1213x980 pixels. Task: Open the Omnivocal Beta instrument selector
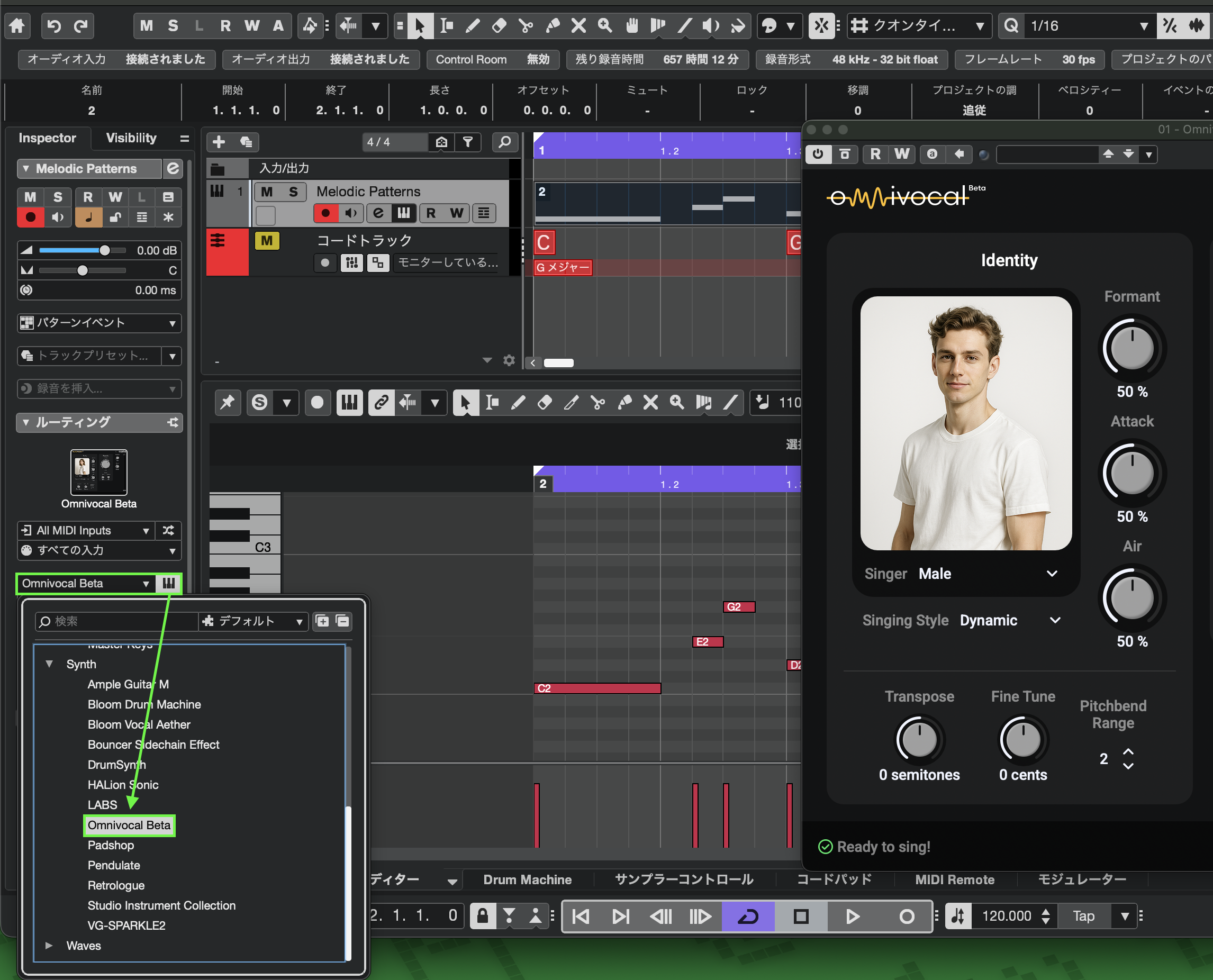point(86,583)
